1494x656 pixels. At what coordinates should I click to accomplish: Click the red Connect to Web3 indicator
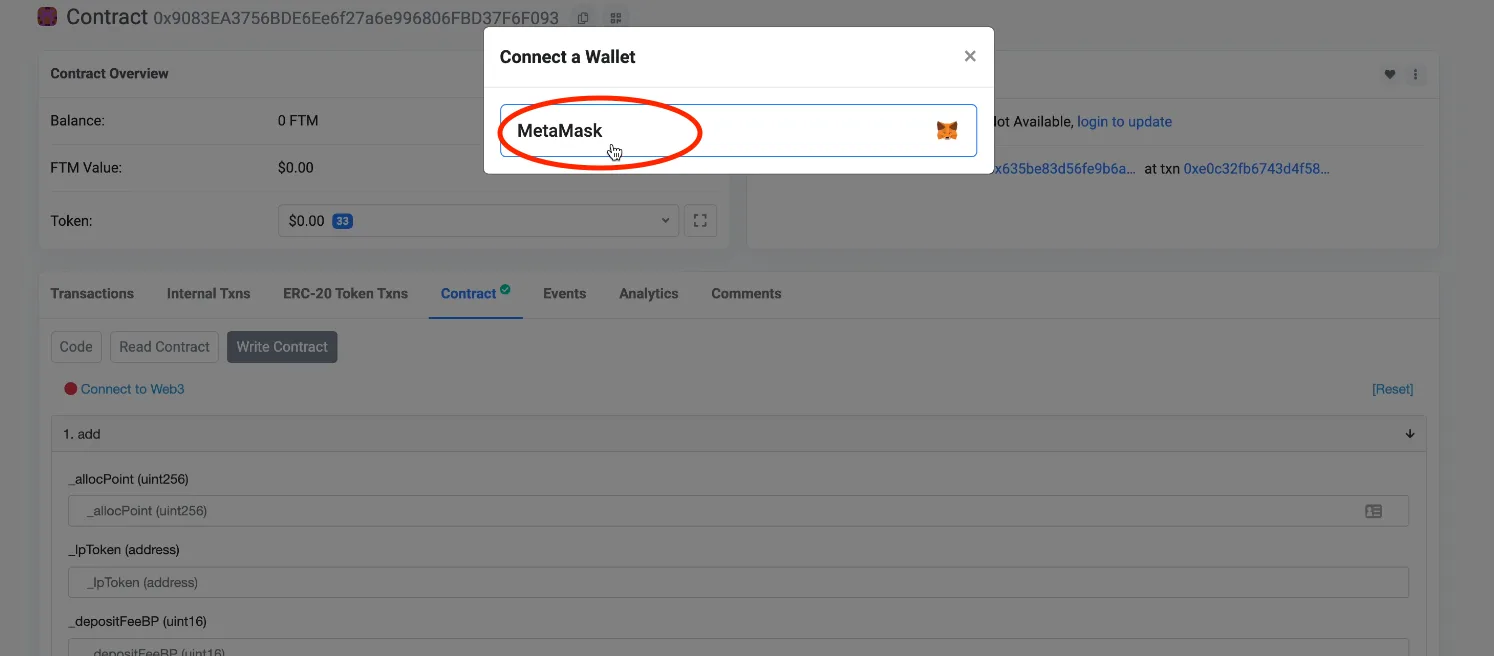(x=71, y=389)
